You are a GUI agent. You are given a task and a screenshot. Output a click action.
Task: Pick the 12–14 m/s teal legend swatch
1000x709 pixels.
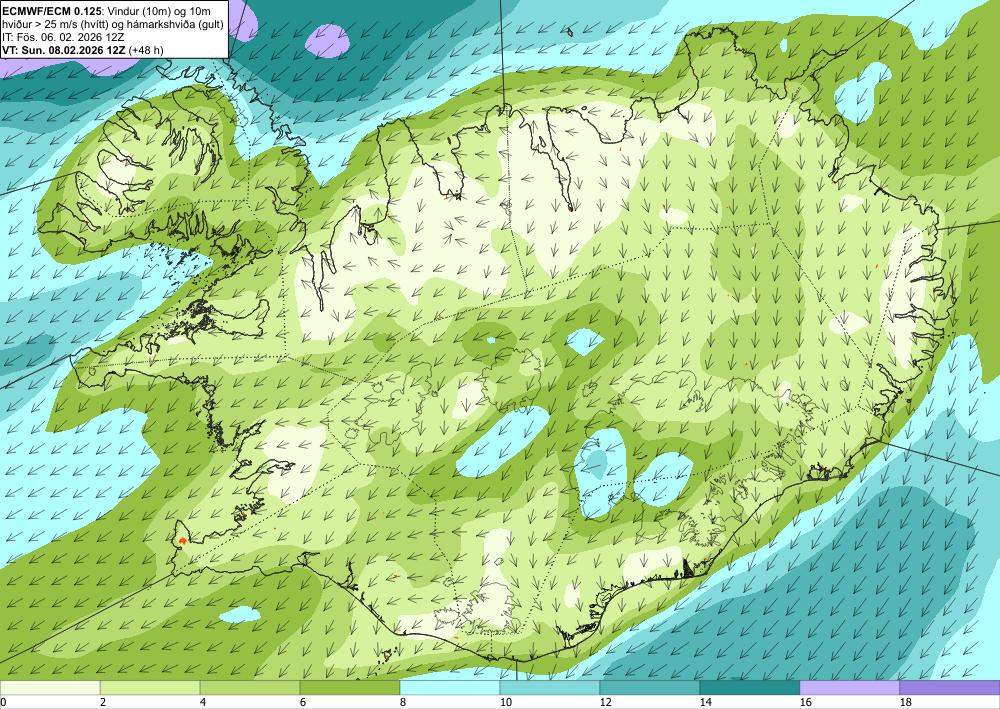click(x=650, y=688)
